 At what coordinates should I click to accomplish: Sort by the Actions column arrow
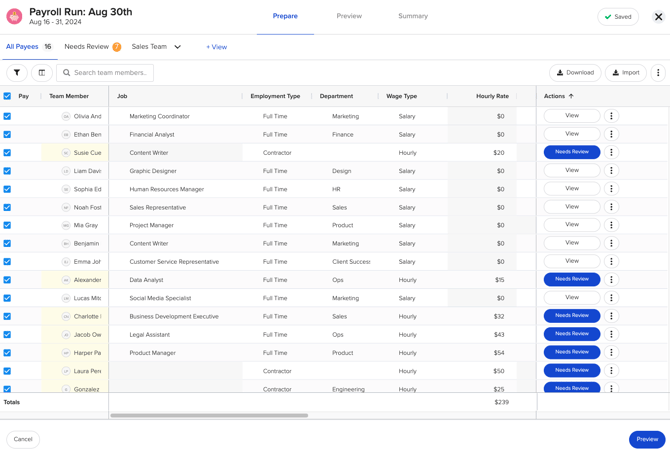[x=571, y=97]
